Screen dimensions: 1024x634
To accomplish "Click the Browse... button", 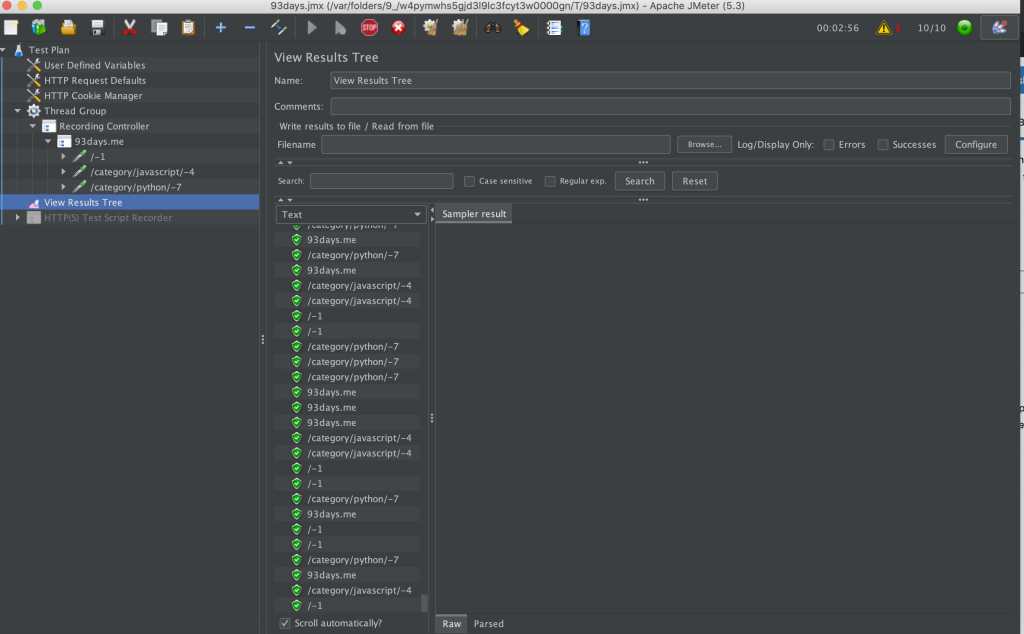I will [x=704, y=144].
